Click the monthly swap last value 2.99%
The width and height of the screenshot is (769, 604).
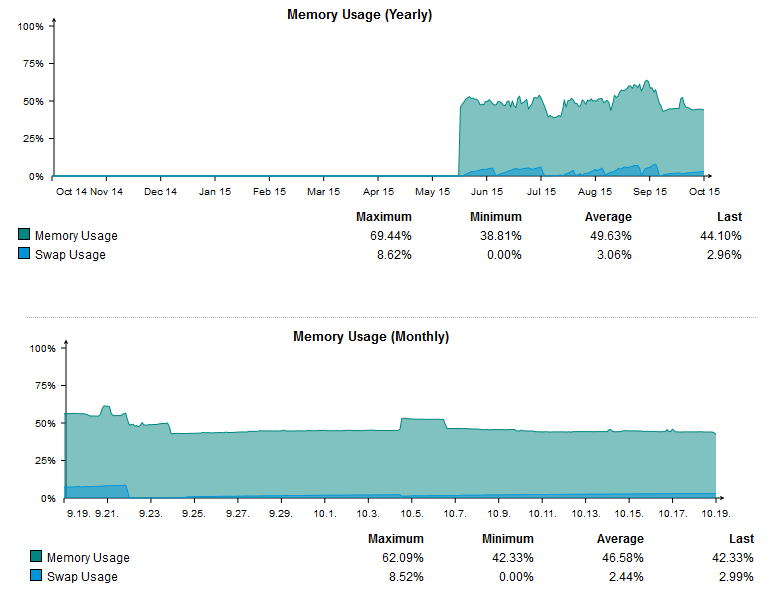coord(736,577)
